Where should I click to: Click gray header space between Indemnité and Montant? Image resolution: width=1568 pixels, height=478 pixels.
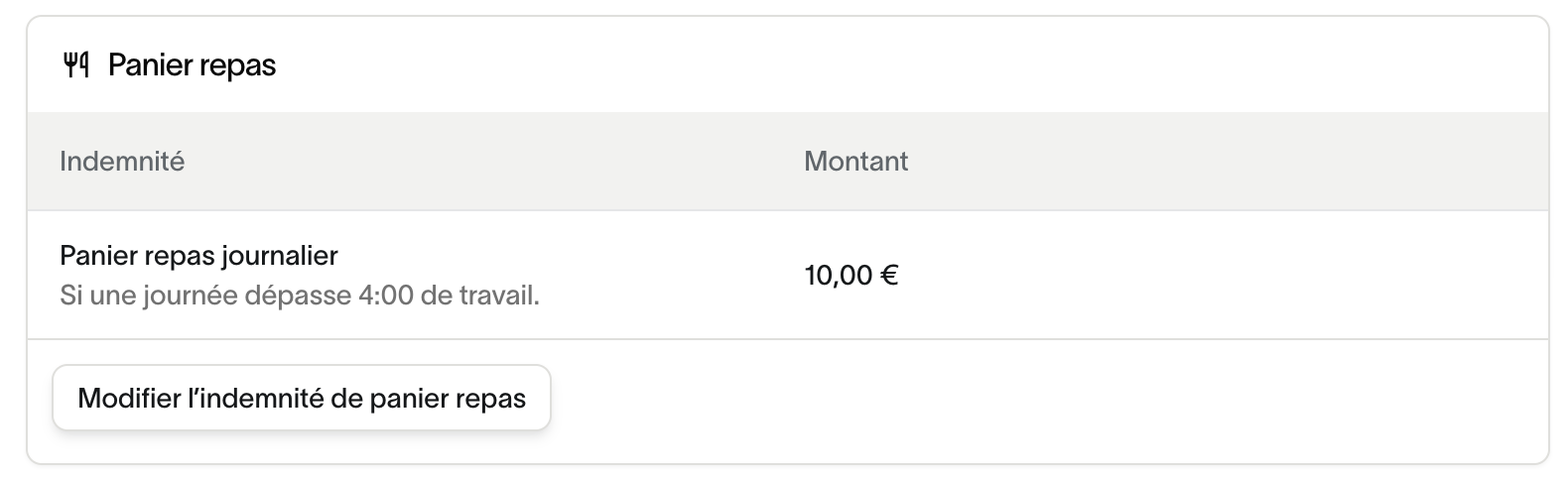(496, 161)
